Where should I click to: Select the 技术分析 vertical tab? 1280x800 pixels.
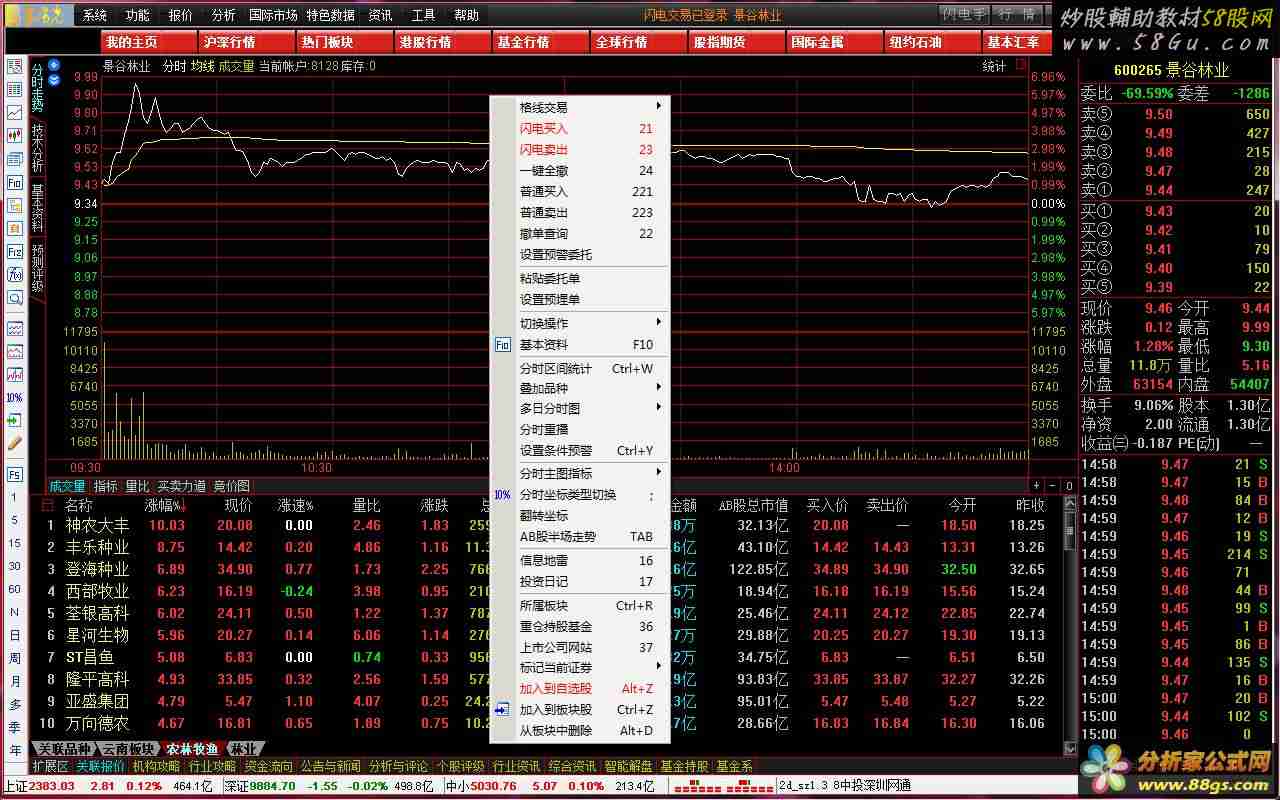point(37,147)
